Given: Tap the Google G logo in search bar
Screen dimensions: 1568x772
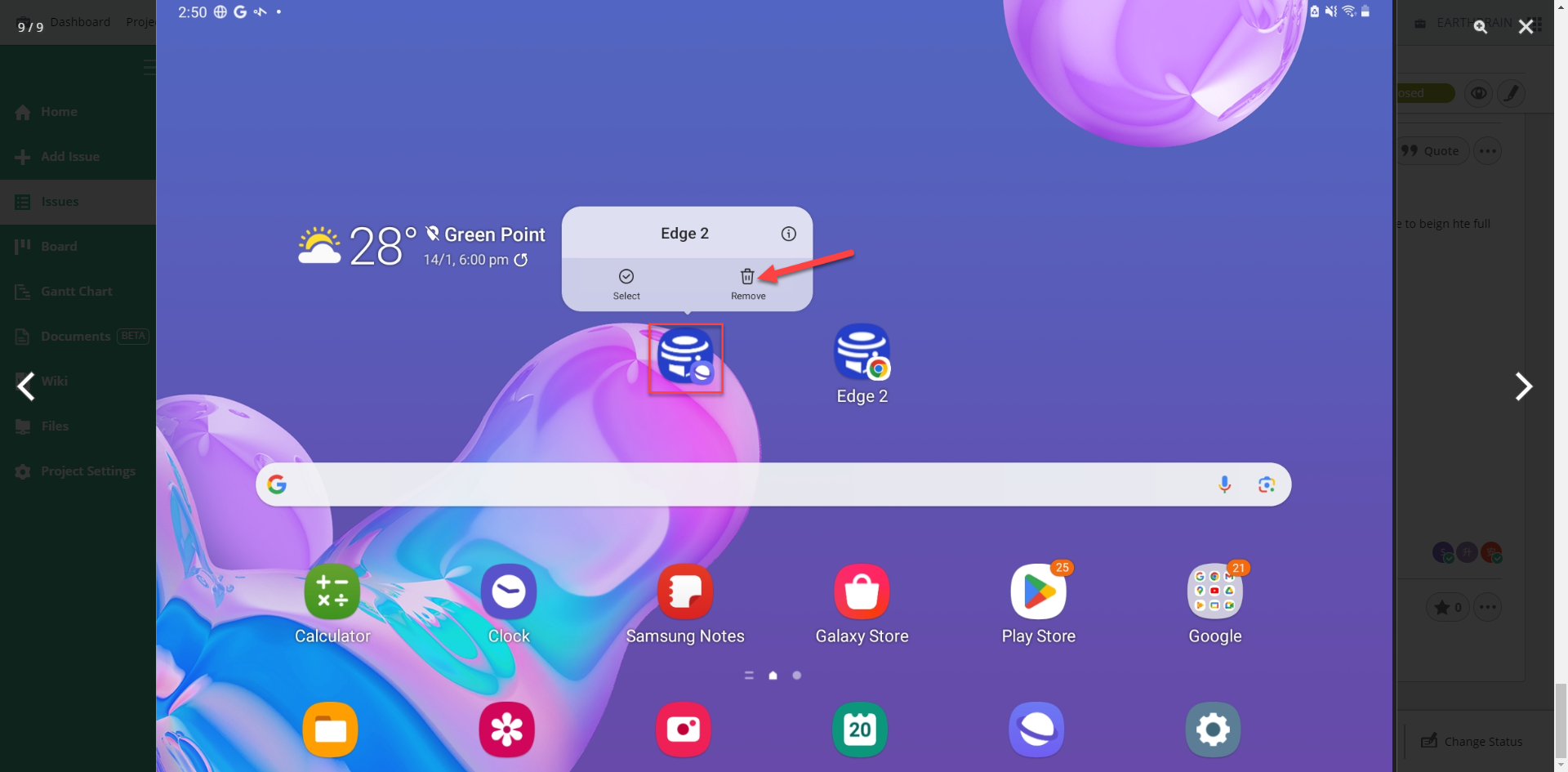Looking at the screenshot, I should pos(277,484).
